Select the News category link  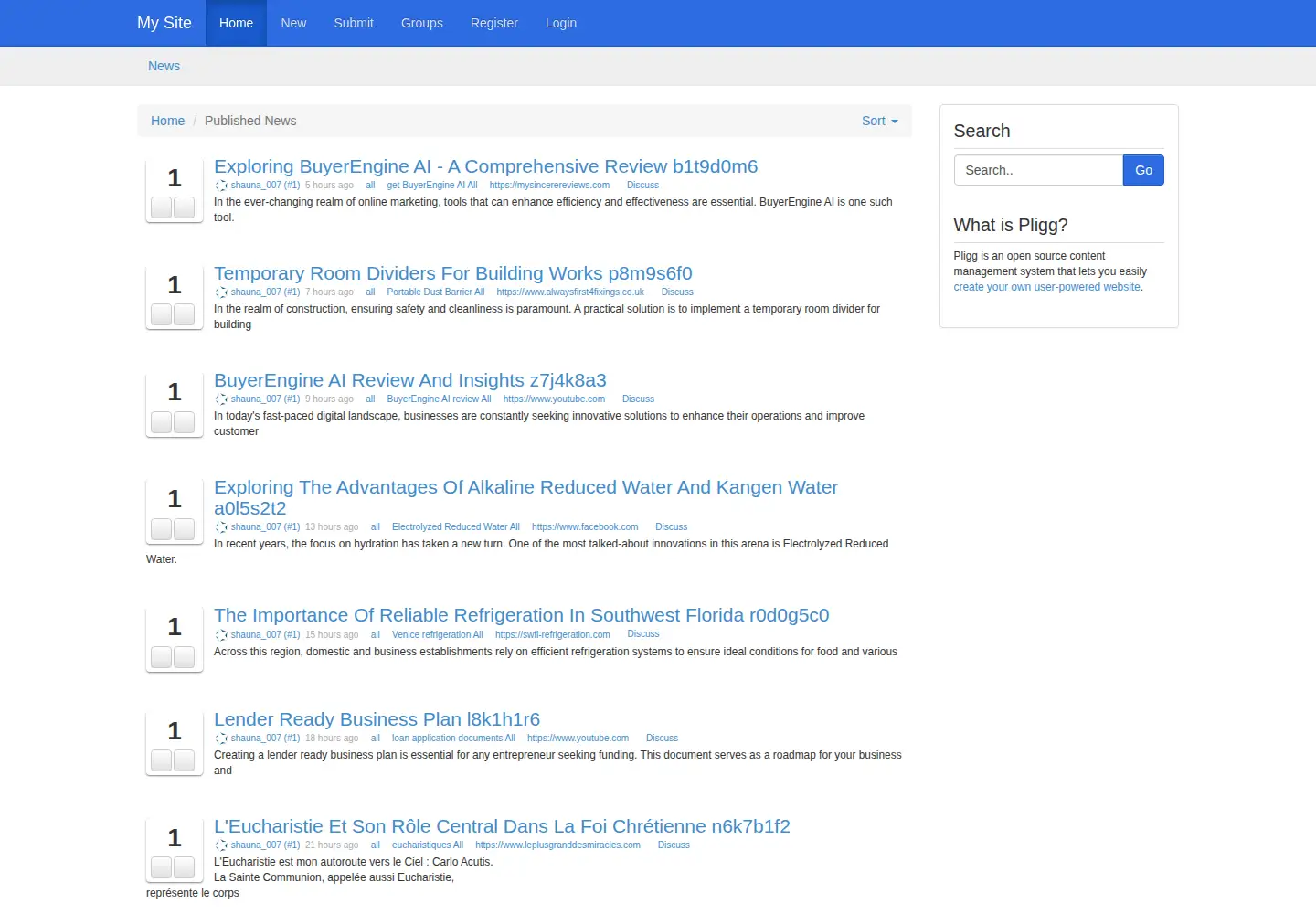[164, 66]
